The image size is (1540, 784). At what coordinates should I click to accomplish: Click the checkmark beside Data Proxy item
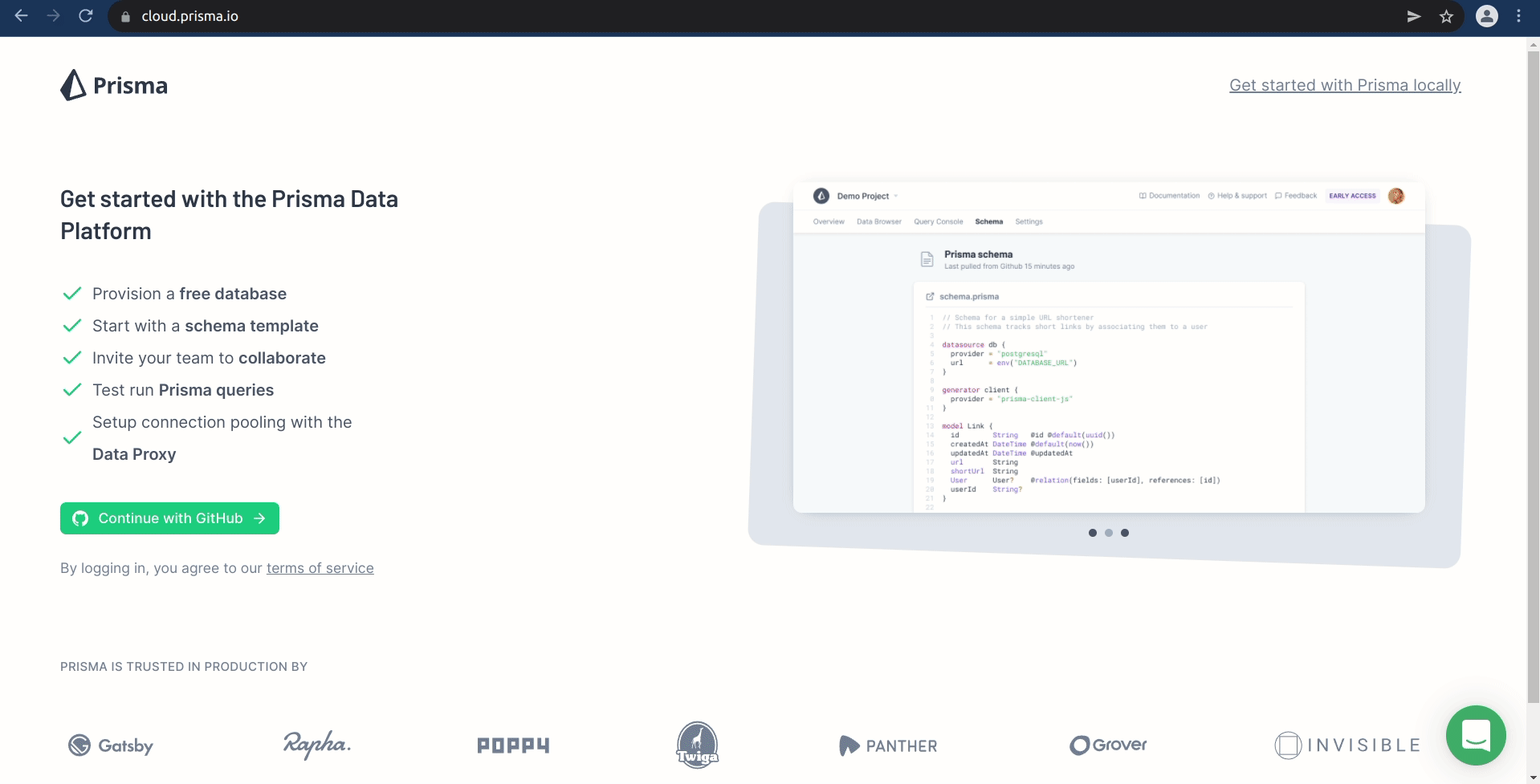[x=72, y=438]
